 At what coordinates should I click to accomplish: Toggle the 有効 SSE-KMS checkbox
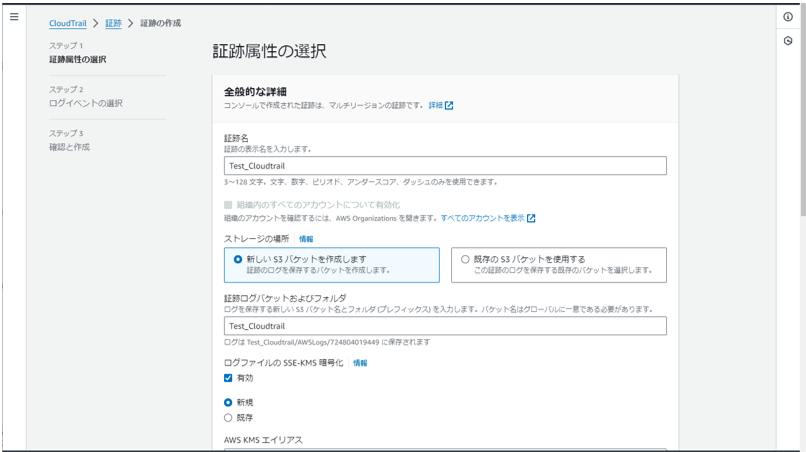coord(228,378)
